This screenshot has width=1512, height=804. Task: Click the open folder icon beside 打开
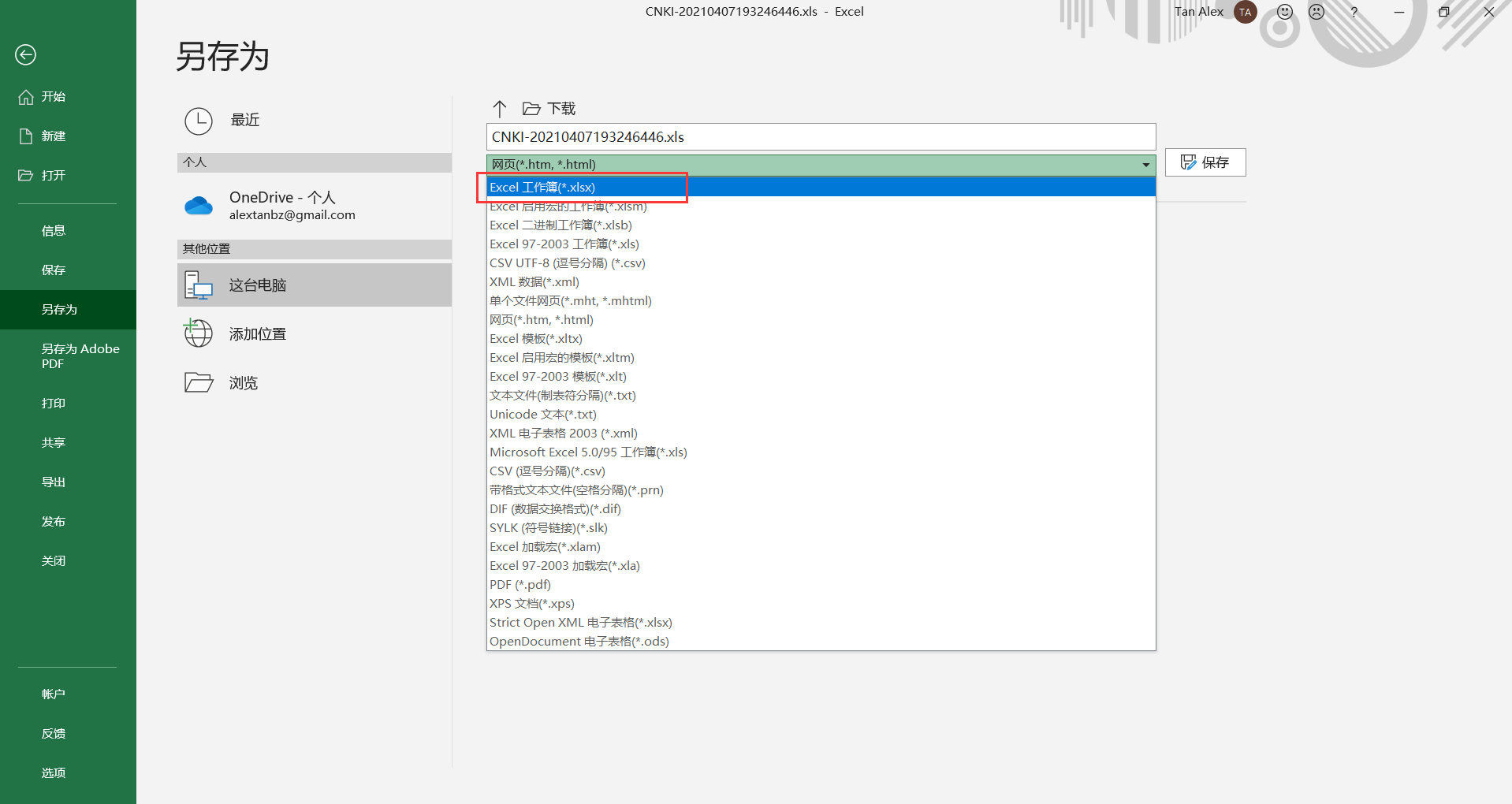coord(26,175)
